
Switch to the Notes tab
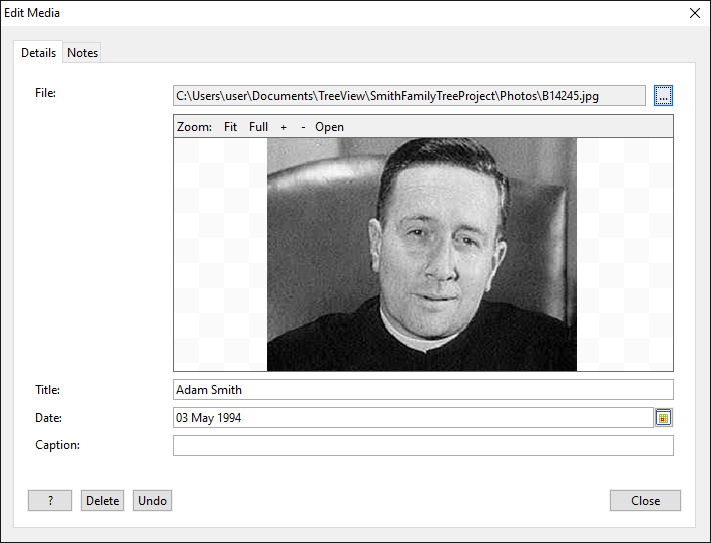82,53
